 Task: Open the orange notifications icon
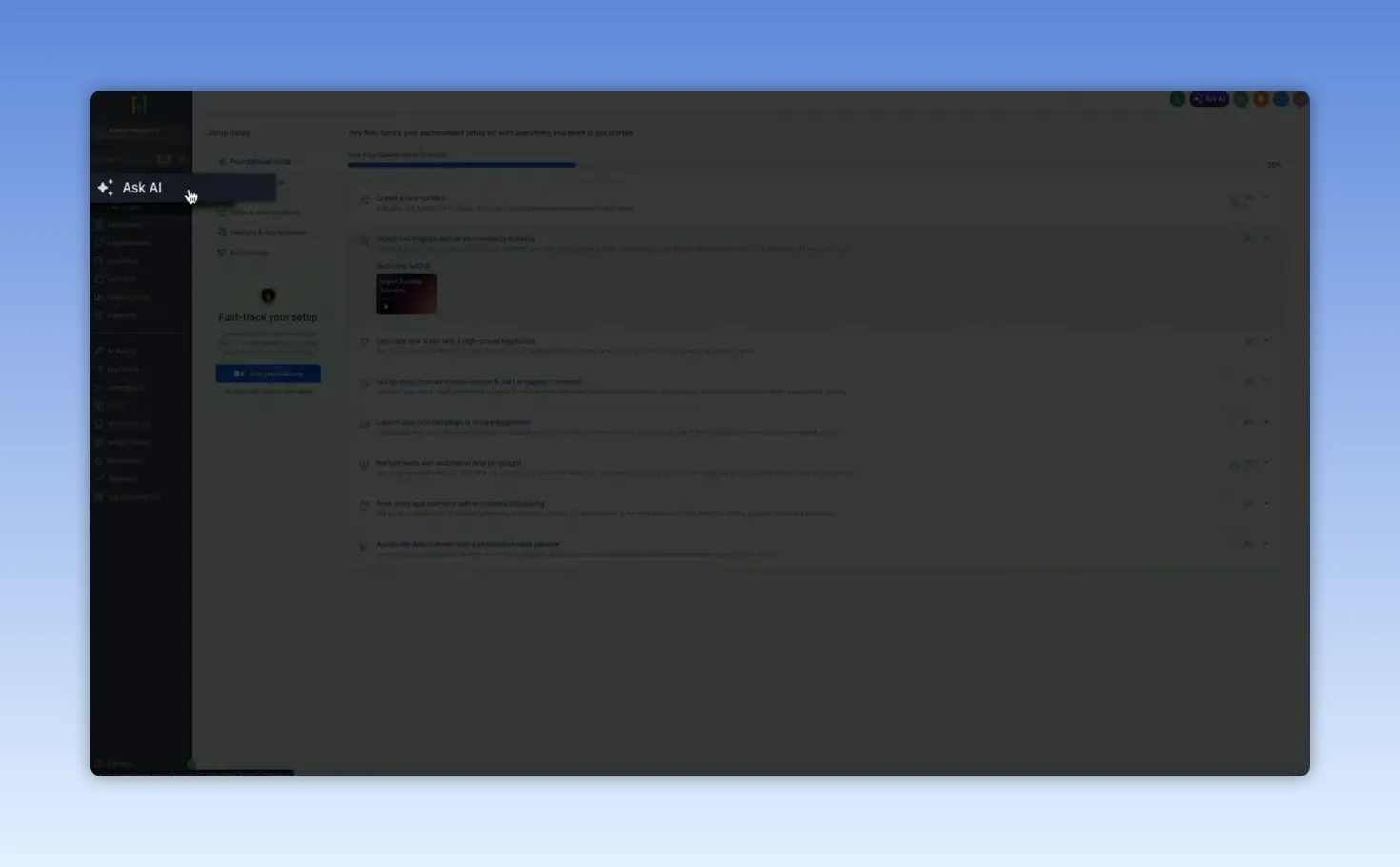pyautogui.click(x=1261, y=99)
